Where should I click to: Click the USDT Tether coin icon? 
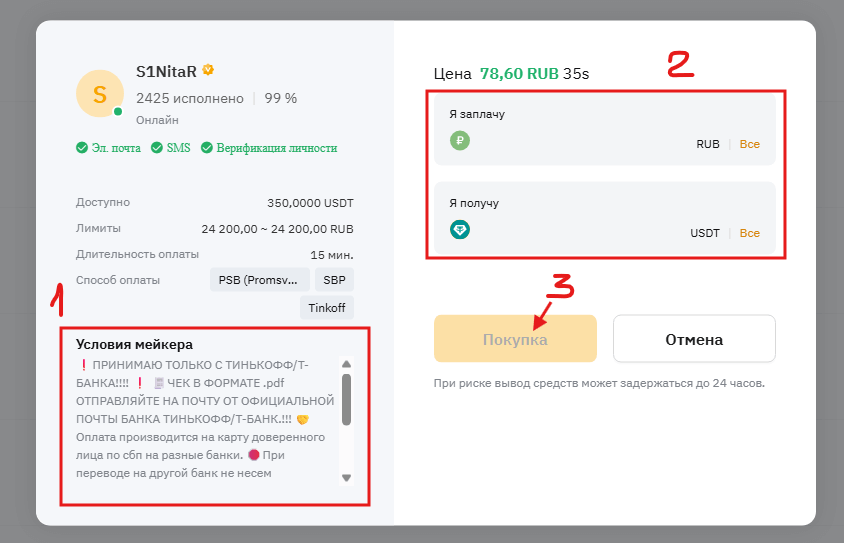460,230
